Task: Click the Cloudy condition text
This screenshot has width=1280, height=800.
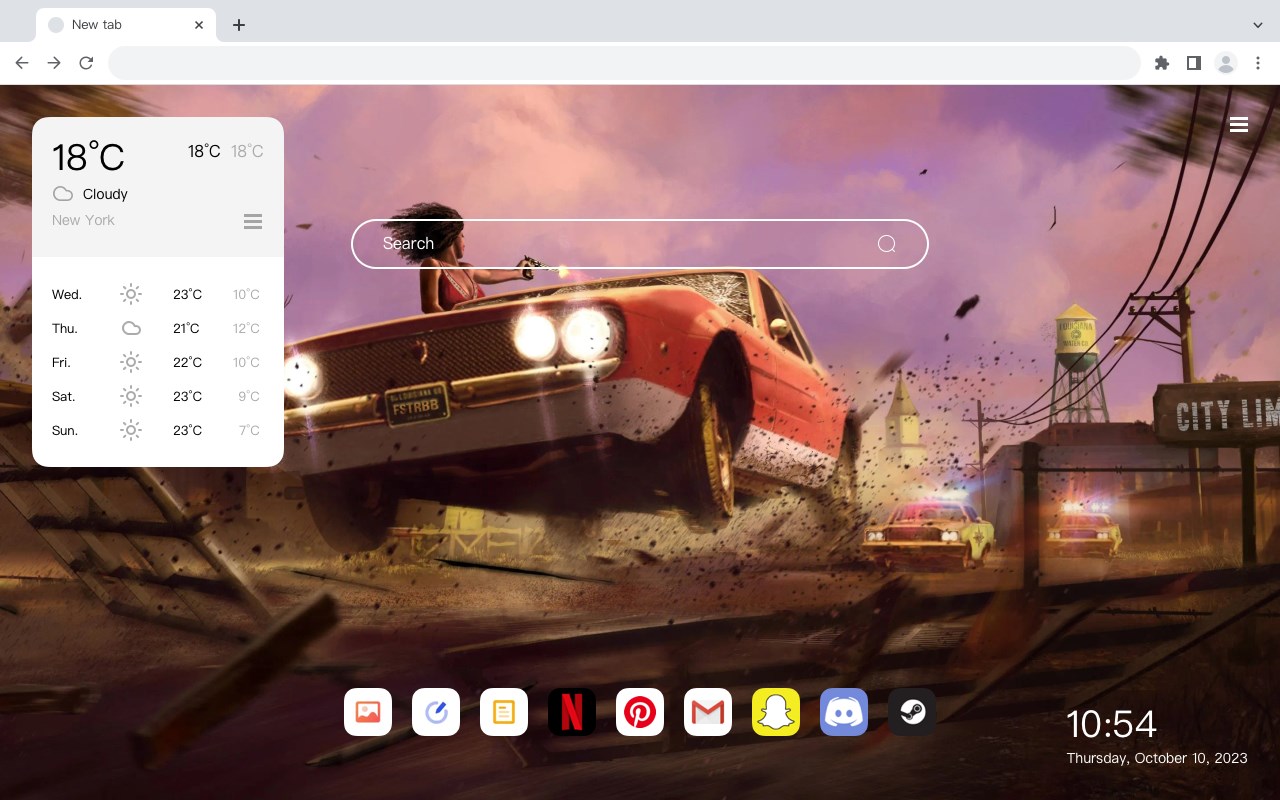Action: pyautogui.click(x=105, y=194)
